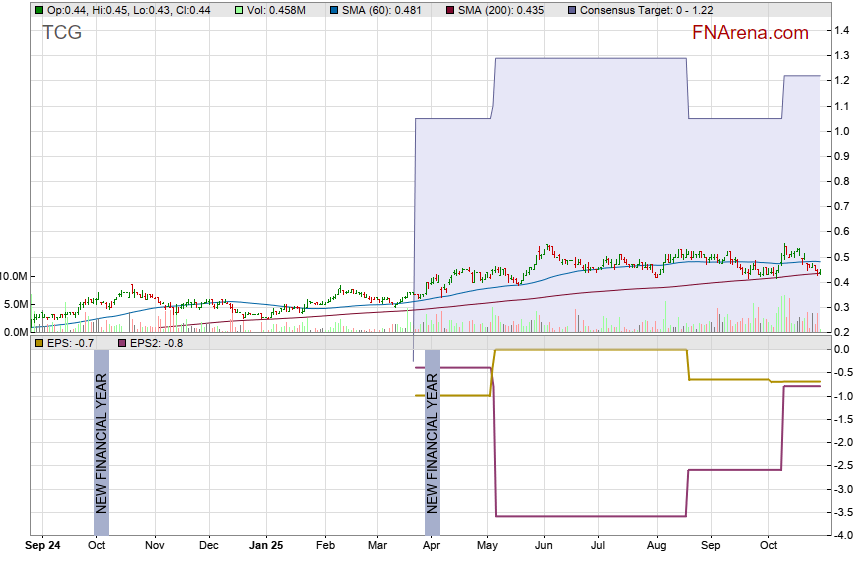Click the New Financial Year marker near October
Viewport: 859px width, 566px height.
[x=101, y=443]
